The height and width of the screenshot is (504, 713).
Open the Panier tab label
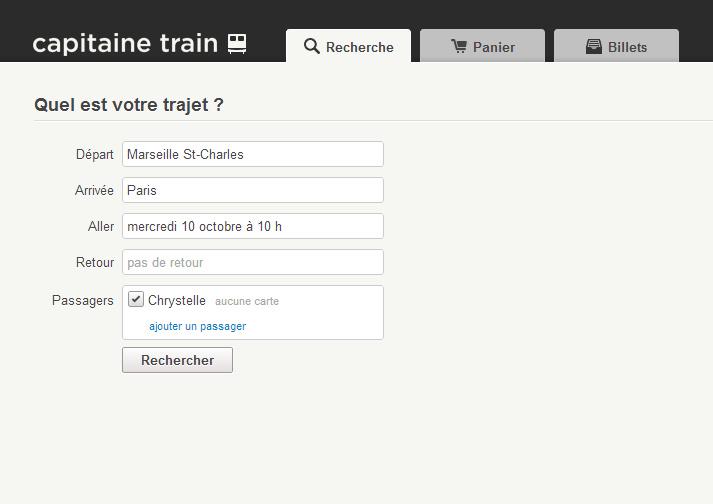coord(494,47)
